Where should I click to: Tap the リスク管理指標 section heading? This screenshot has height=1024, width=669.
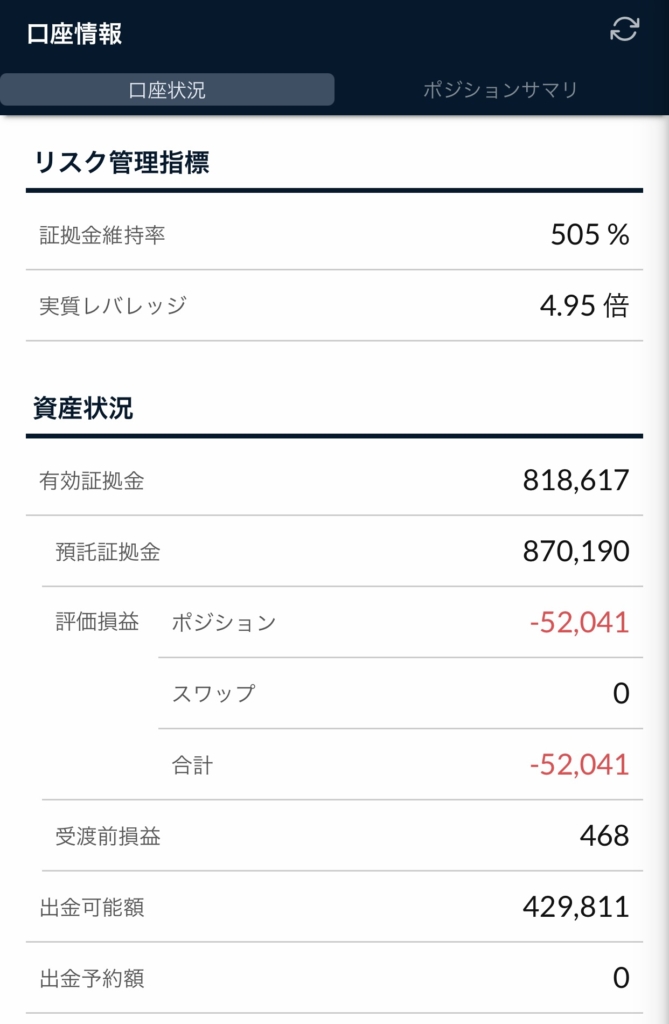click(x=121, y=162)
